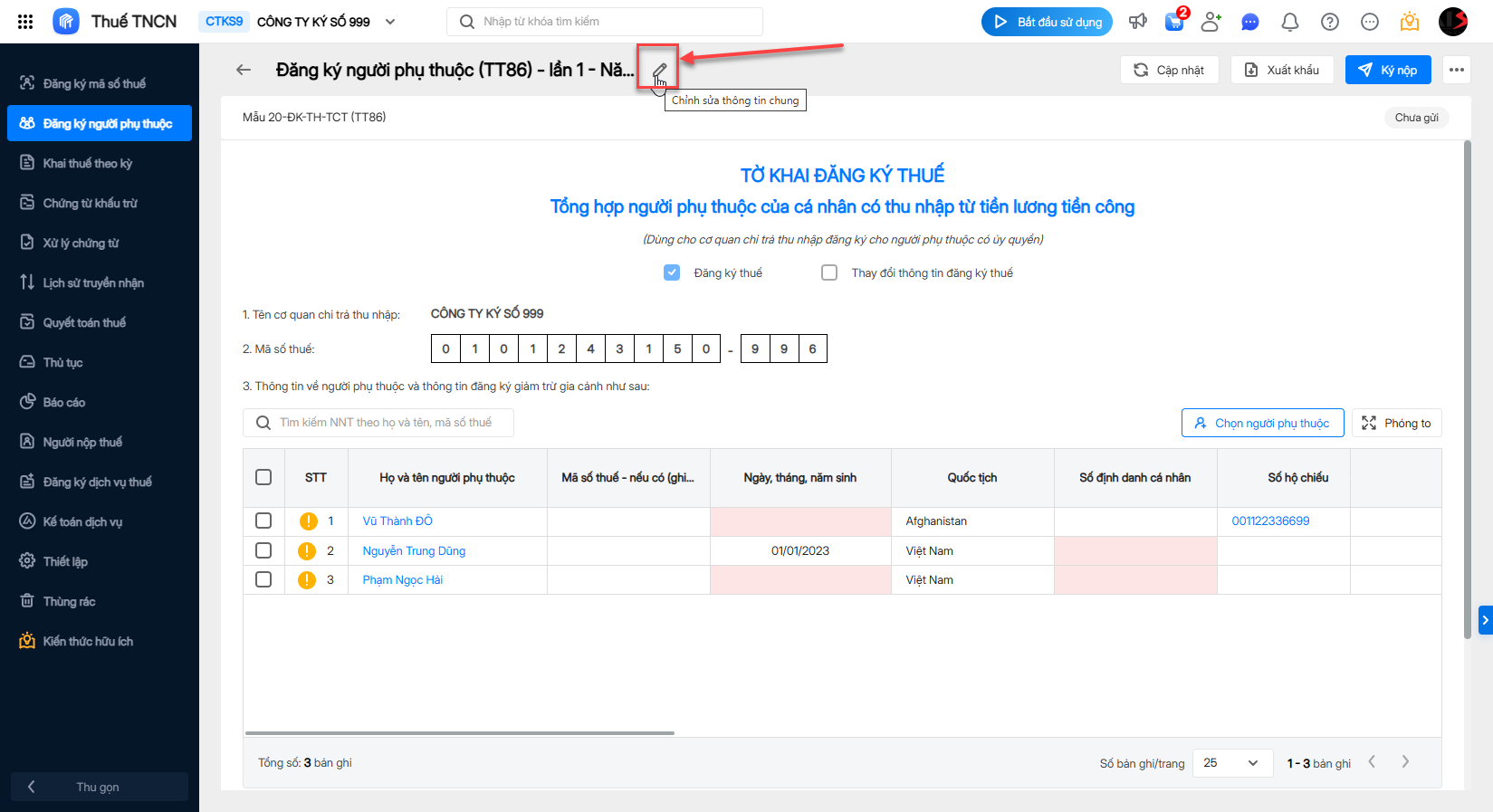1493x812 pixels.
Task: Open the orange lightbulb tips icon
Action: [x=1410, y=22]
